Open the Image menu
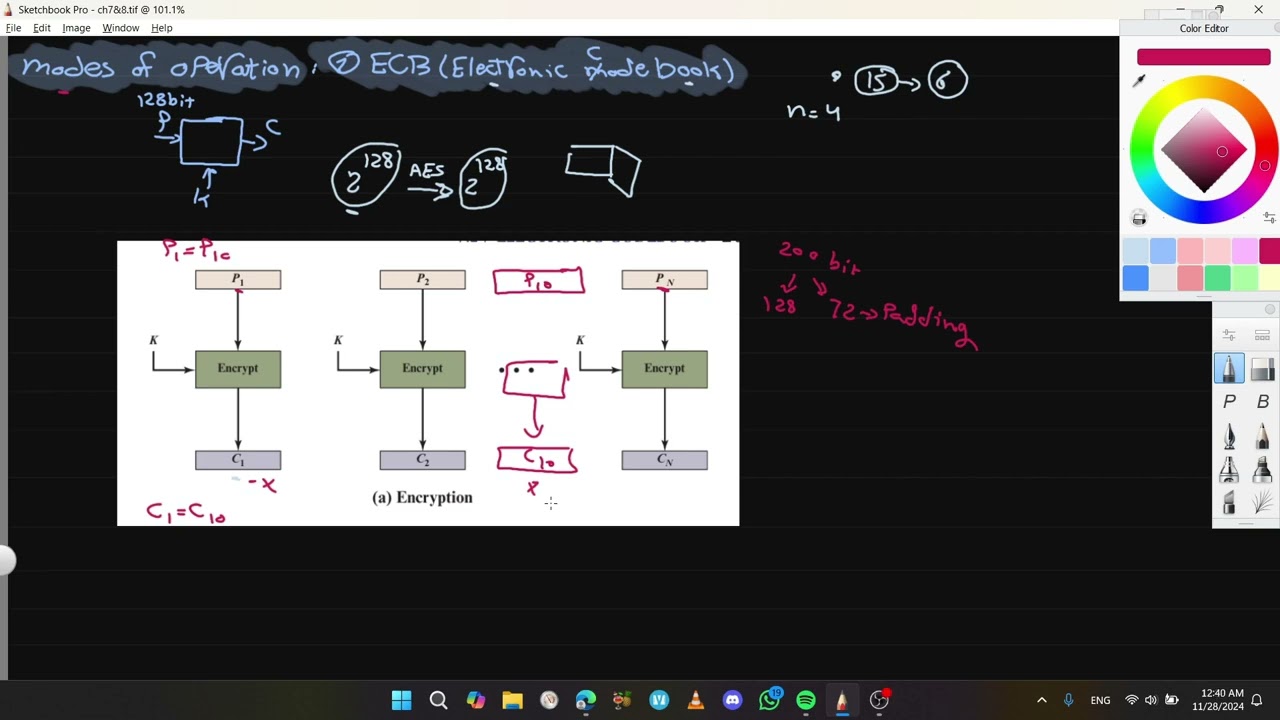 point(76,28)
